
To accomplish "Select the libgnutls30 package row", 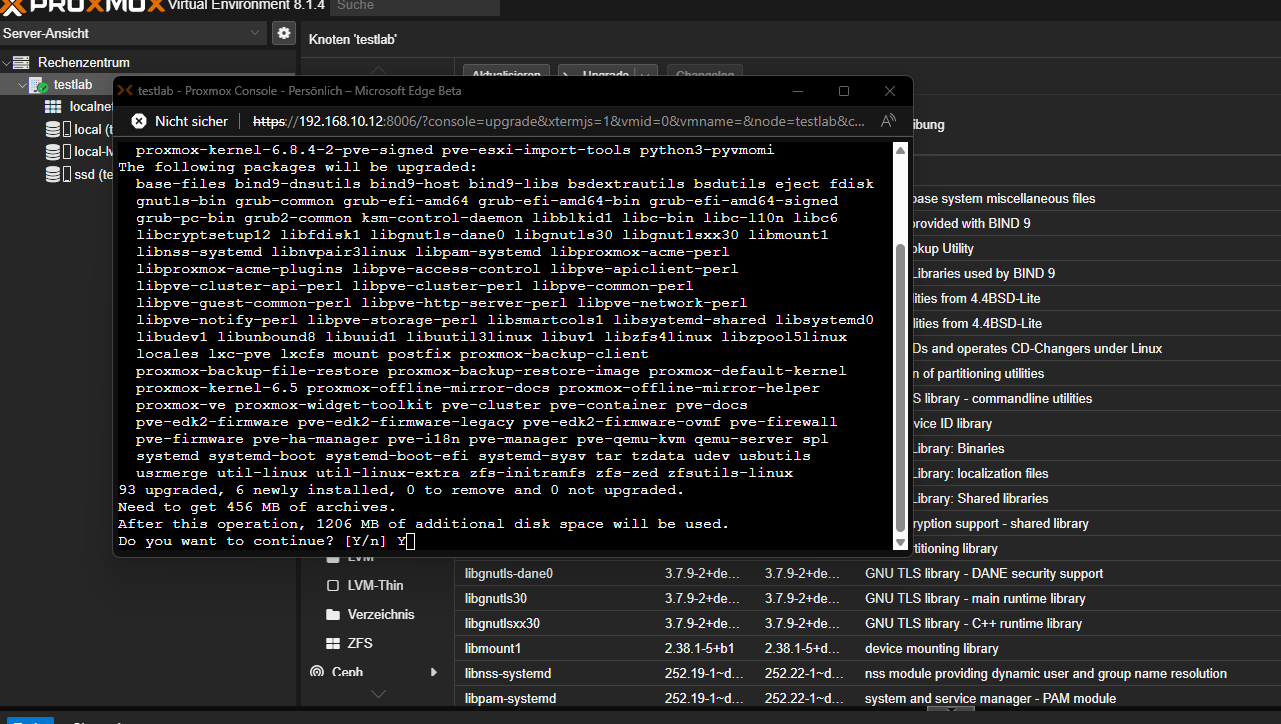I will pos(867,598).
